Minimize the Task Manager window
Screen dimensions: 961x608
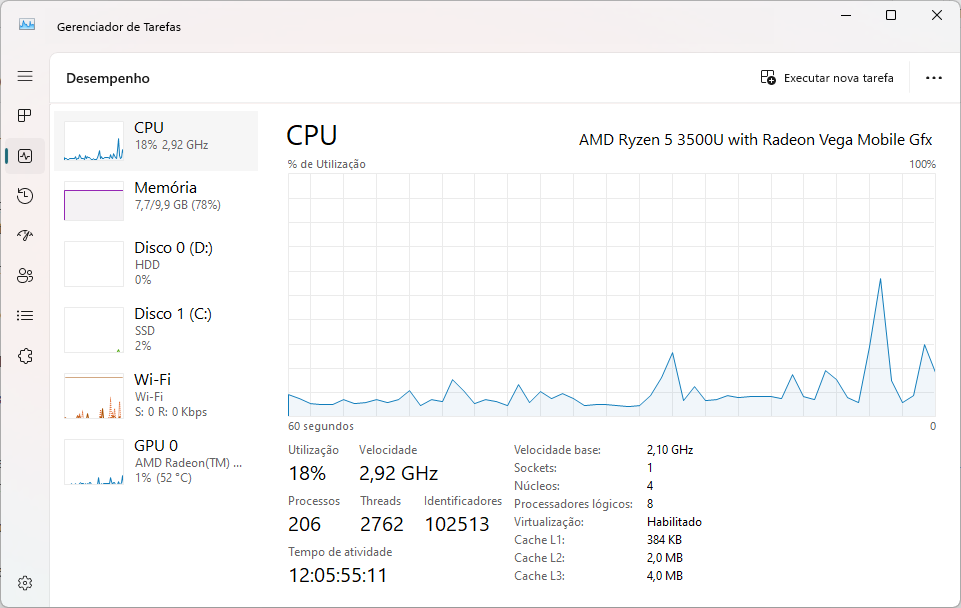tap(846, 15)
